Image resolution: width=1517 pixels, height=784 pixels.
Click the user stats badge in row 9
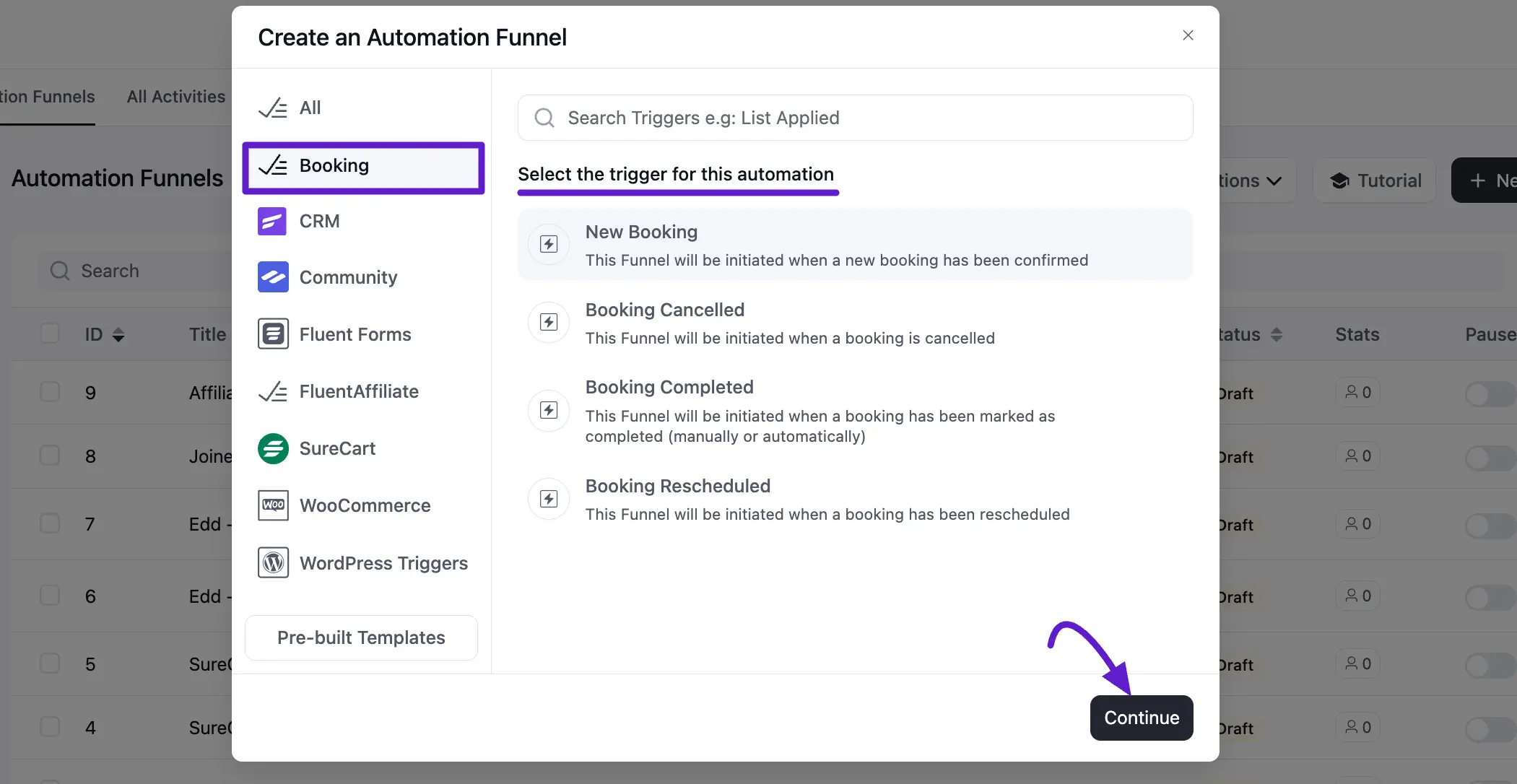tap(1357, 392)
